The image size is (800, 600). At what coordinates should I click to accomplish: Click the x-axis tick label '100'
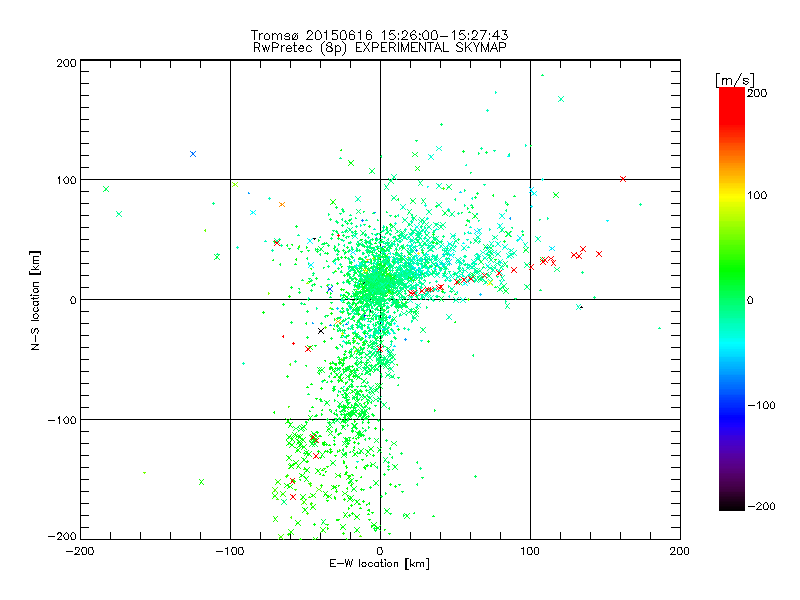pyautogui.click(x=530, y=551)
